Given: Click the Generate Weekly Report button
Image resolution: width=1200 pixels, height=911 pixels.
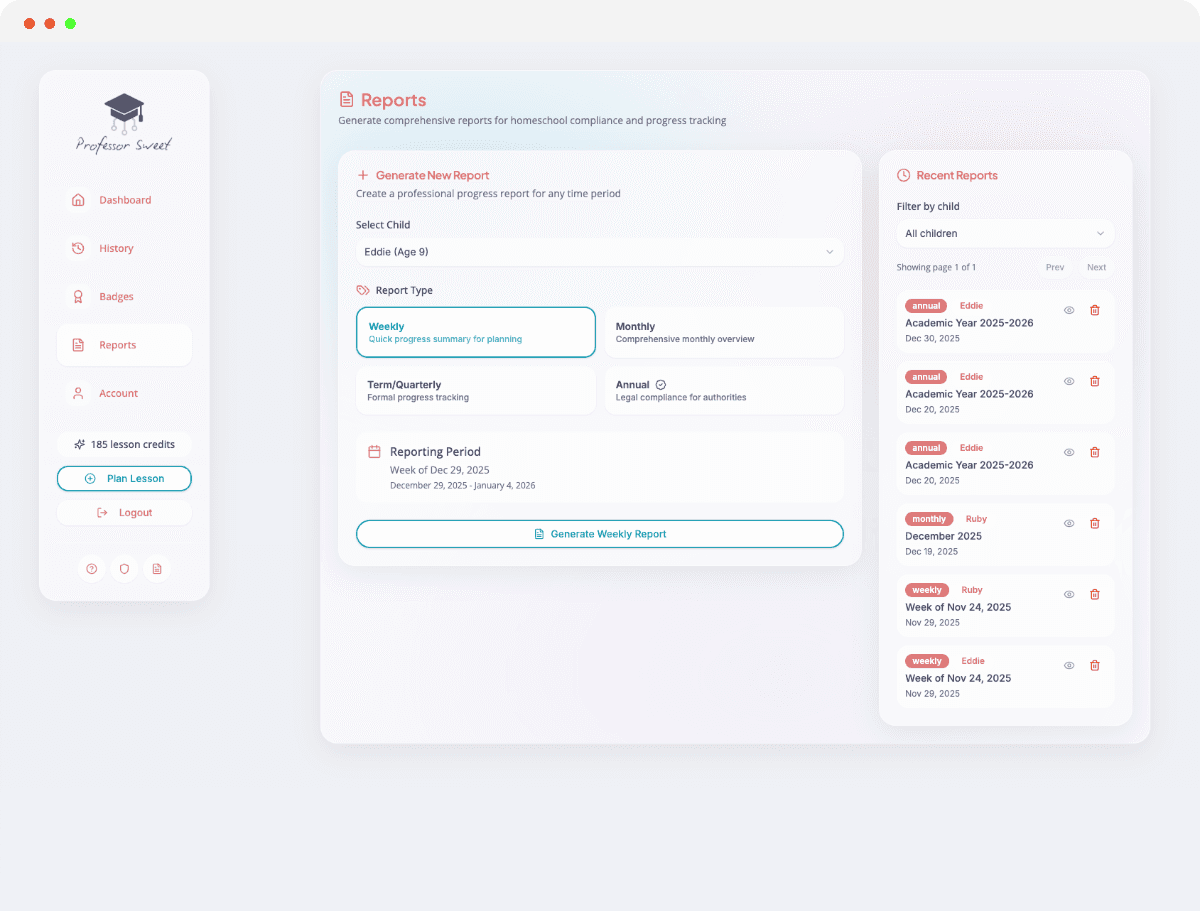Looking at the screenshot, I should pos(600,533).
